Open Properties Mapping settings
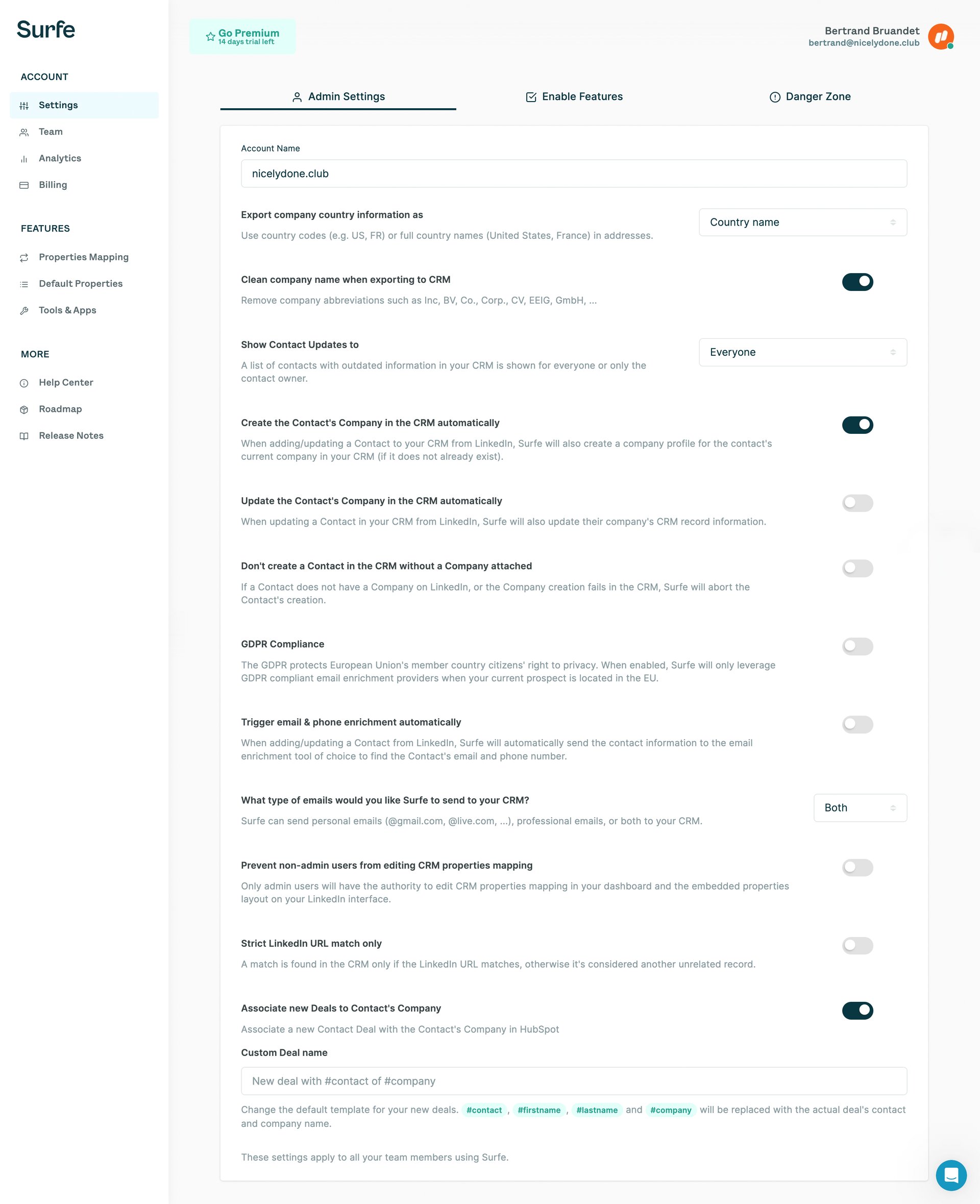The image size is (980, 1204). 84,257
